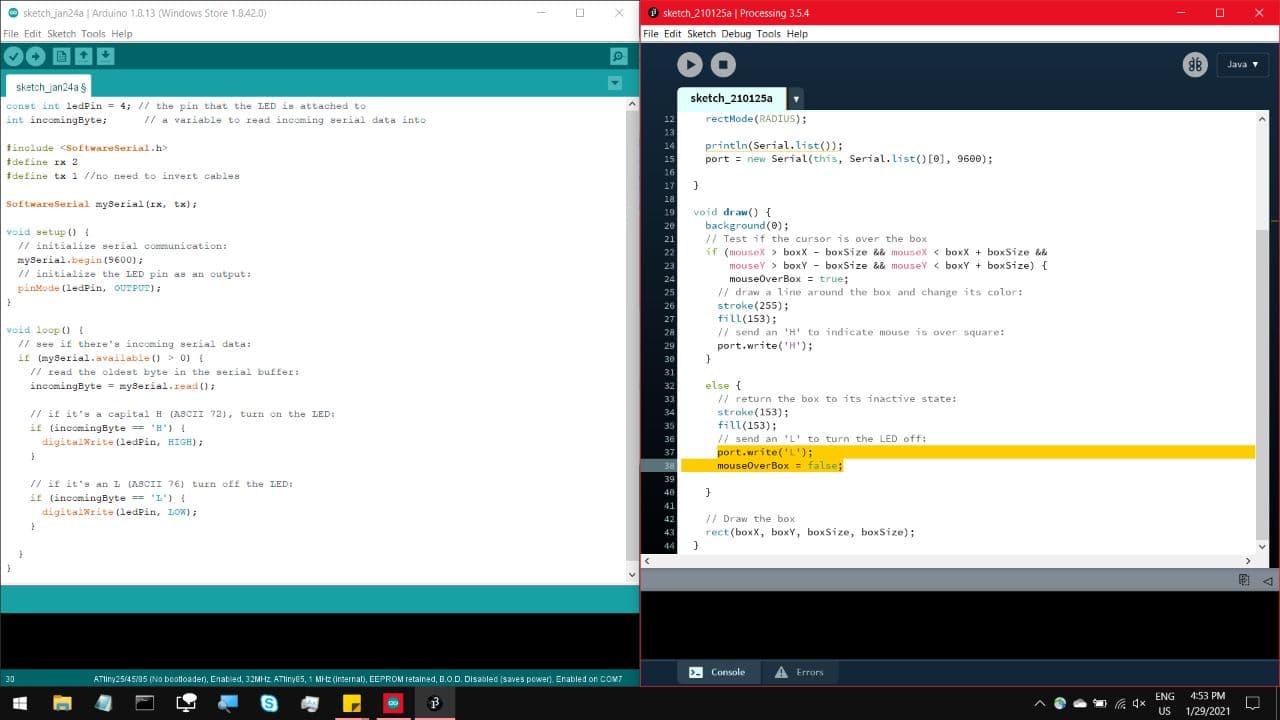The height and width of the screenshot is (720, 1280).
Task: Click the Arduino Verify checkmark button
Action: point(13,57)
